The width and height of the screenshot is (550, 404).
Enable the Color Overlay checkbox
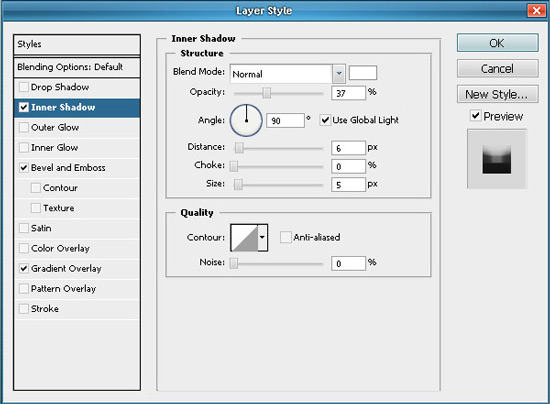coord(24,248)
